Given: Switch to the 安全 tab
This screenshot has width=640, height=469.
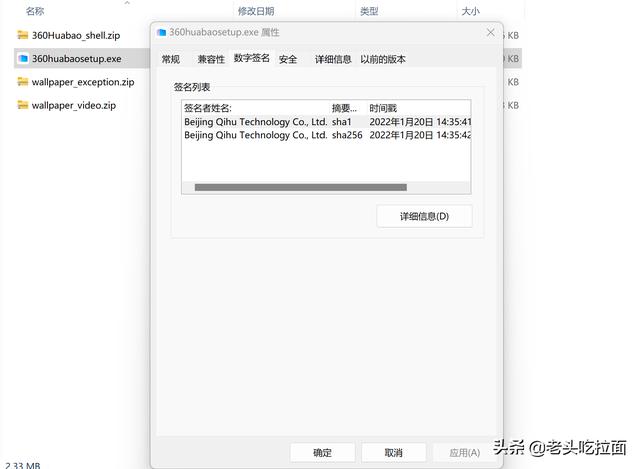Looking at the screenshot, I should click(x=288, y=59).
